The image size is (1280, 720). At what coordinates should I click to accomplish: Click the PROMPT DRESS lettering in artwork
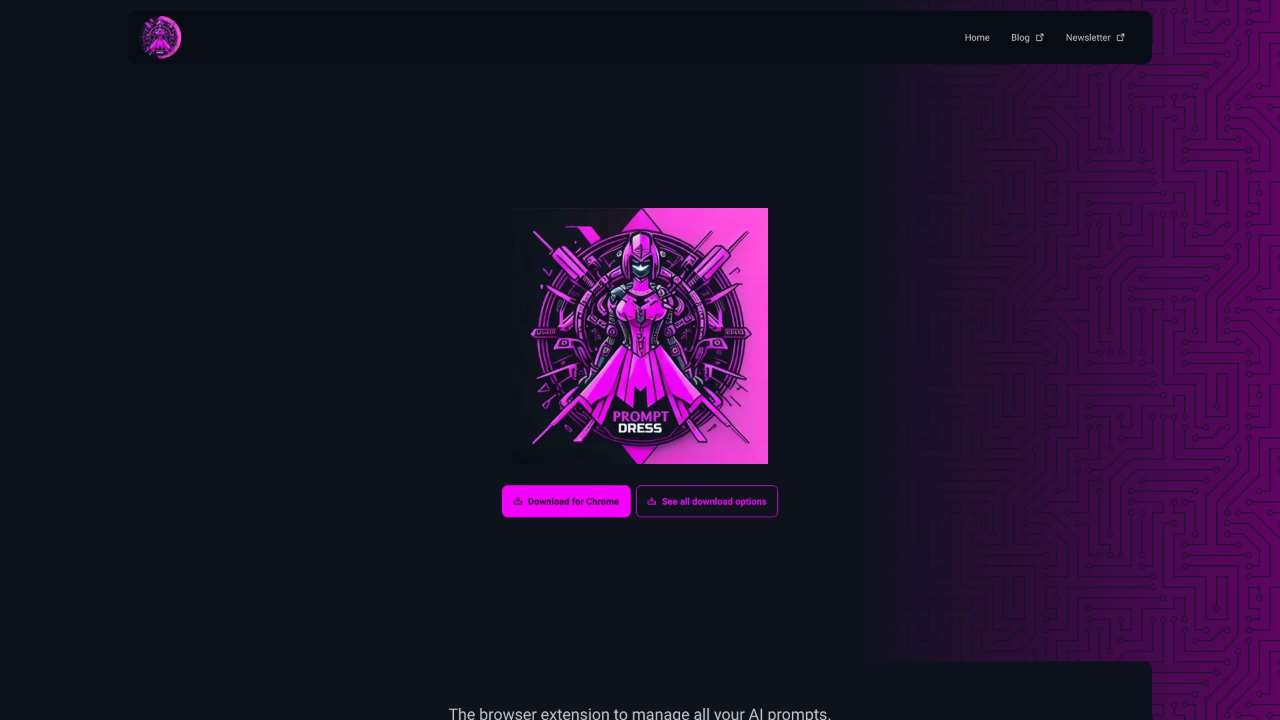click(640, 422)
